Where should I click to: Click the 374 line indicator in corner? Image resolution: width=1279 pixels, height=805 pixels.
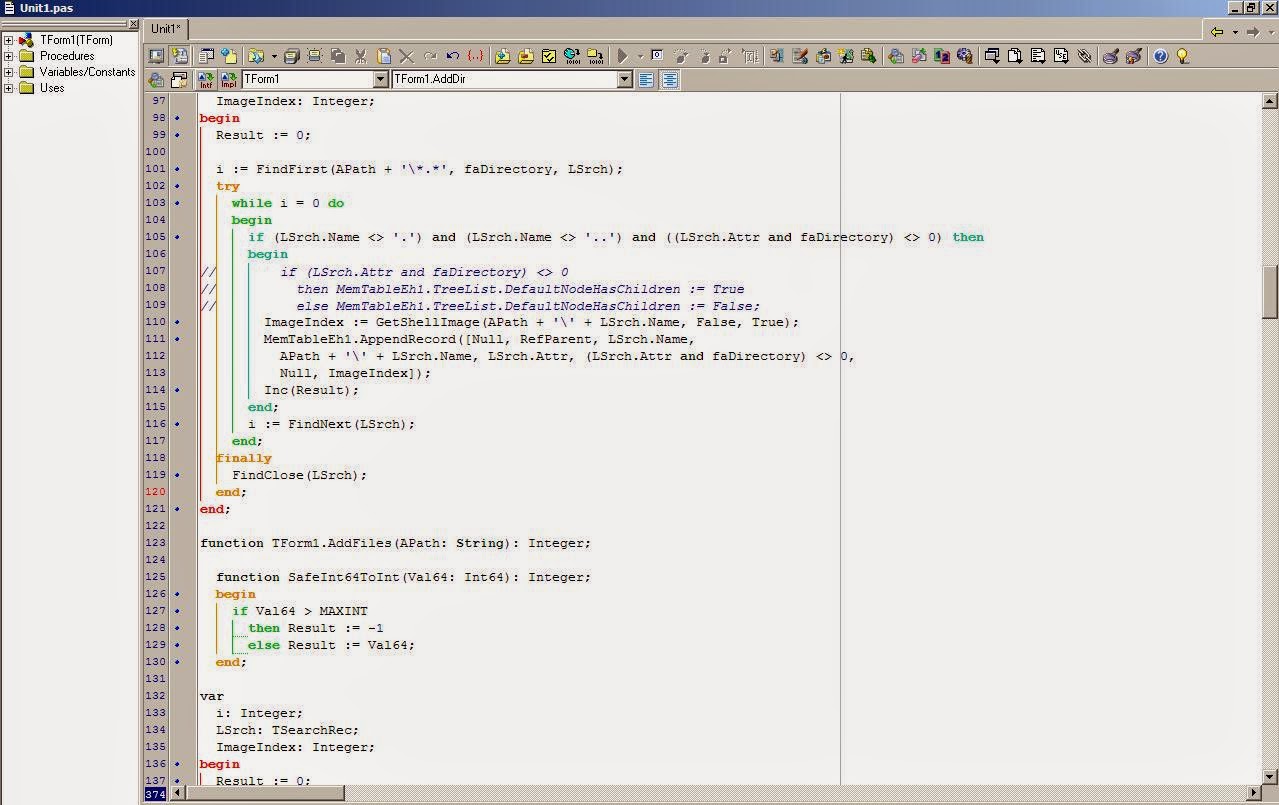tap(155, 794)
